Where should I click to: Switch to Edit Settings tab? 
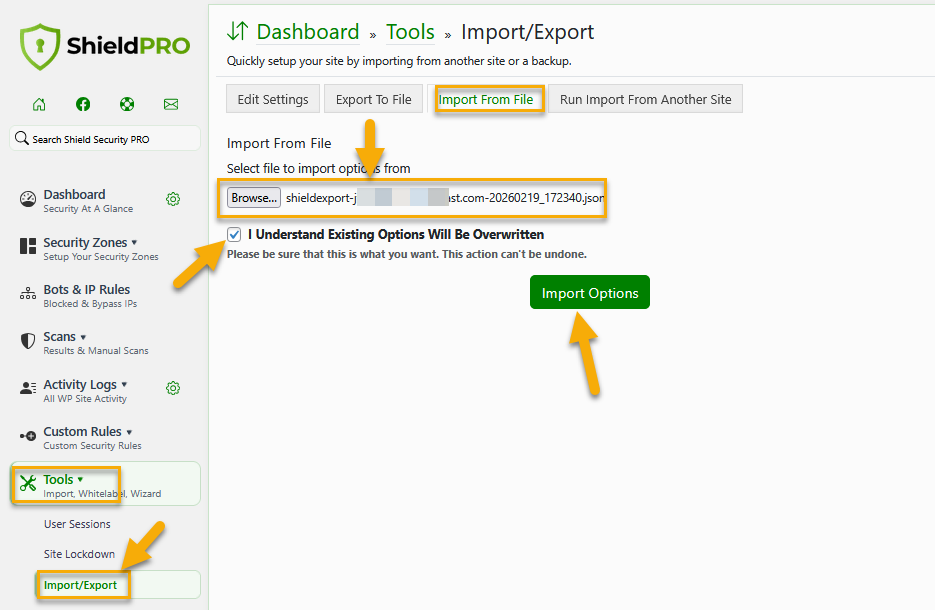click(273, 99)
